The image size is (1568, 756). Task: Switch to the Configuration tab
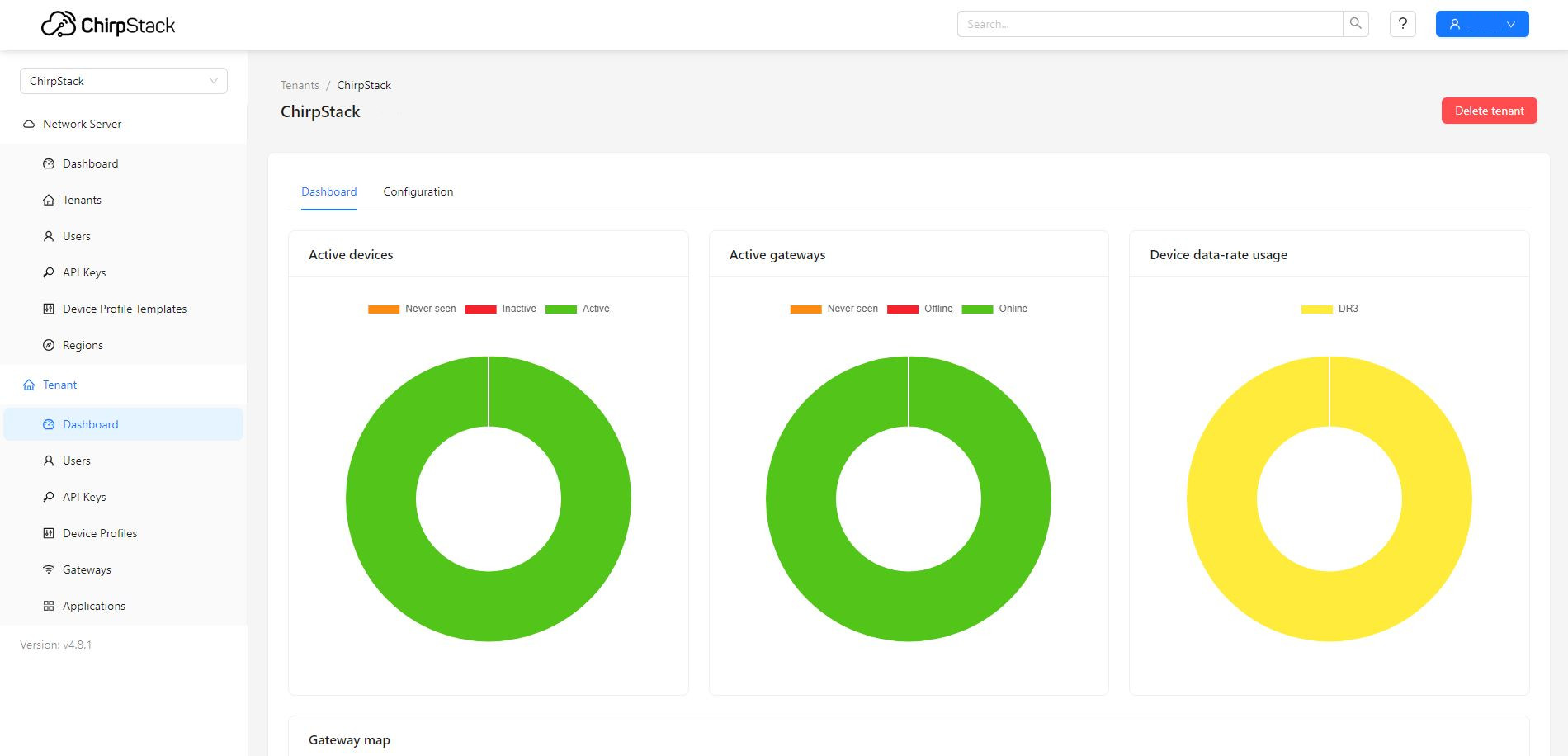pos(418,191)
